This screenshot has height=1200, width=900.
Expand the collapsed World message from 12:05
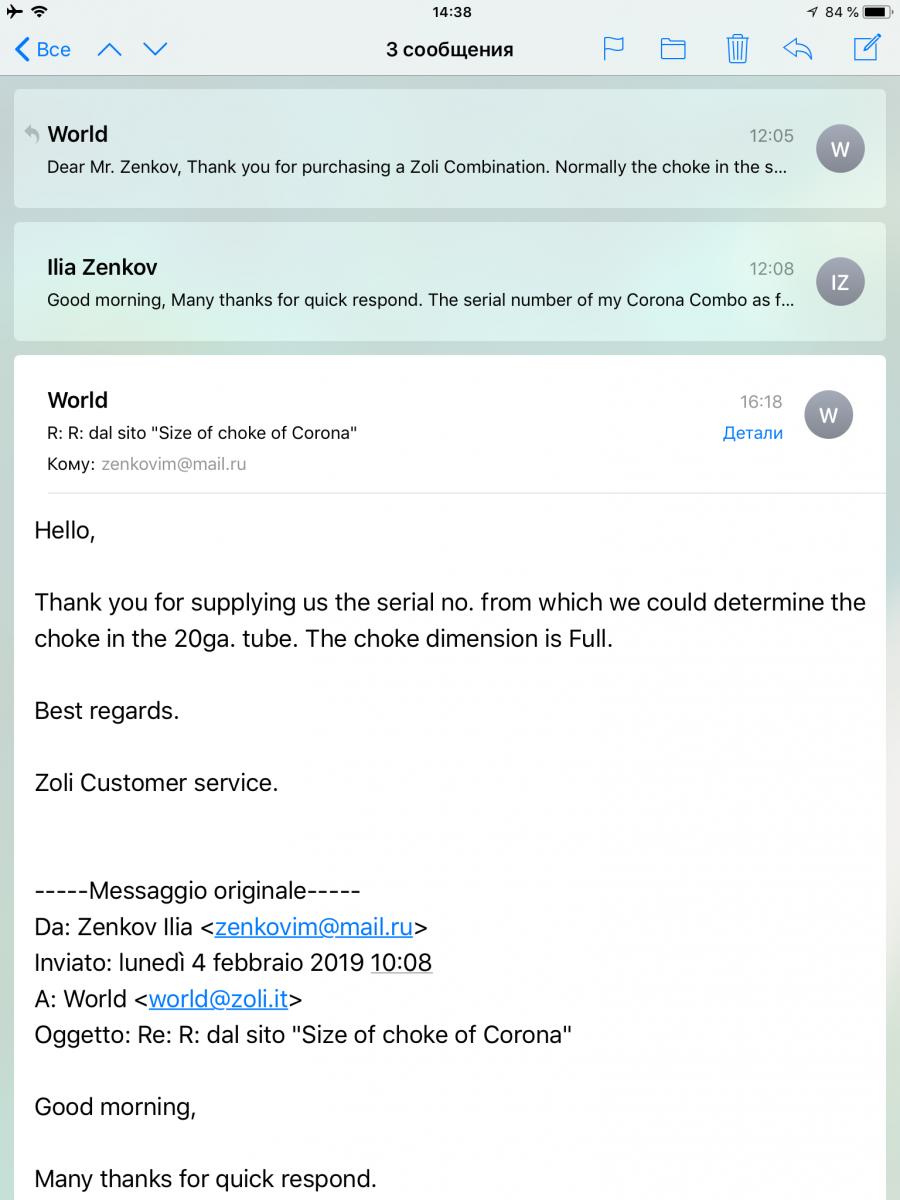tap(420, 150)
